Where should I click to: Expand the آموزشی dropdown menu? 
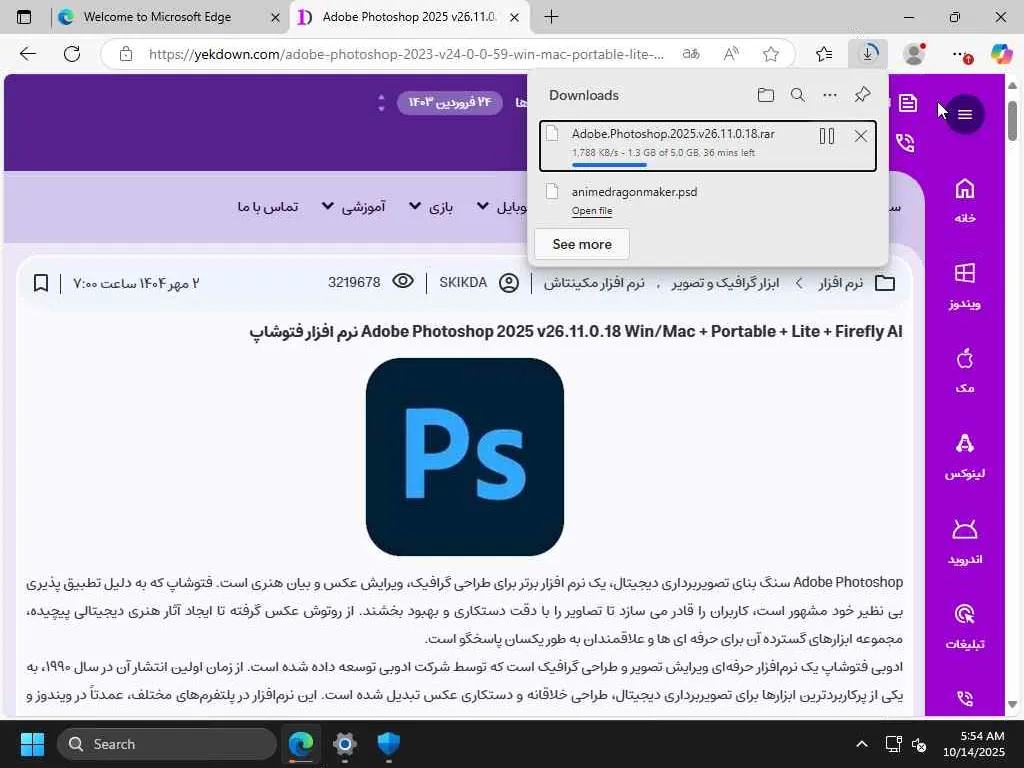tap(353, 207)
